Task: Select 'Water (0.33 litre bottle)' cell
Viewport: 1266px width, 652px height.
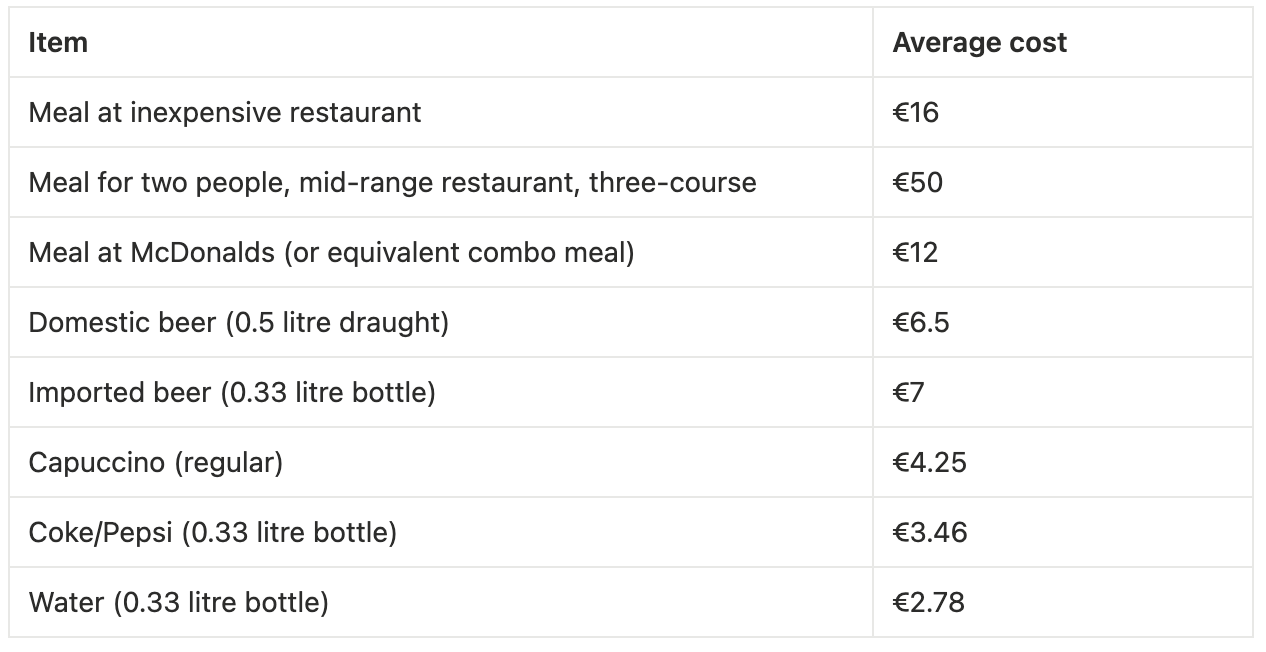Action: [441, 602]
